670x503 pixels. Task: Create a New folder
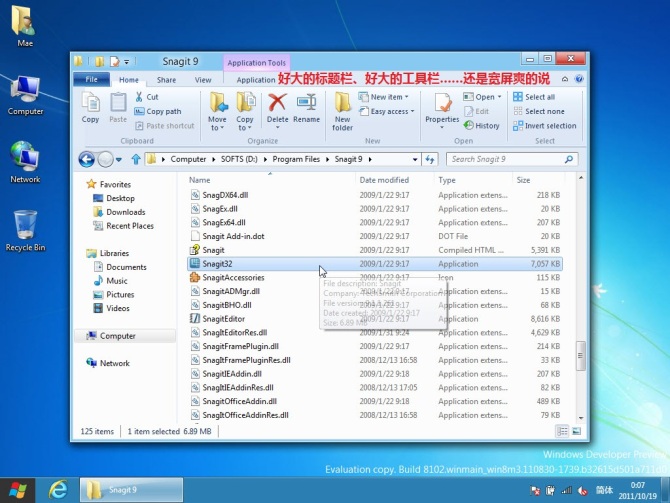[x=343, y=112]
